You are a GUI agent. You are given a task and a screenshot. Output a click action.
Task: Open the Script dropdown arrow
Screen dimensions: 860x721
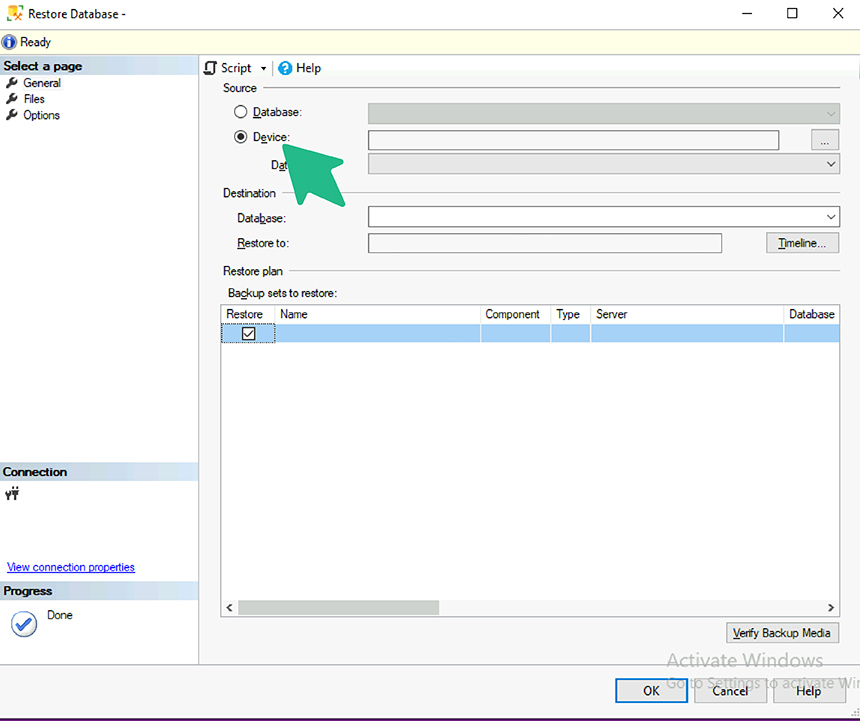(x=264, y=69)
